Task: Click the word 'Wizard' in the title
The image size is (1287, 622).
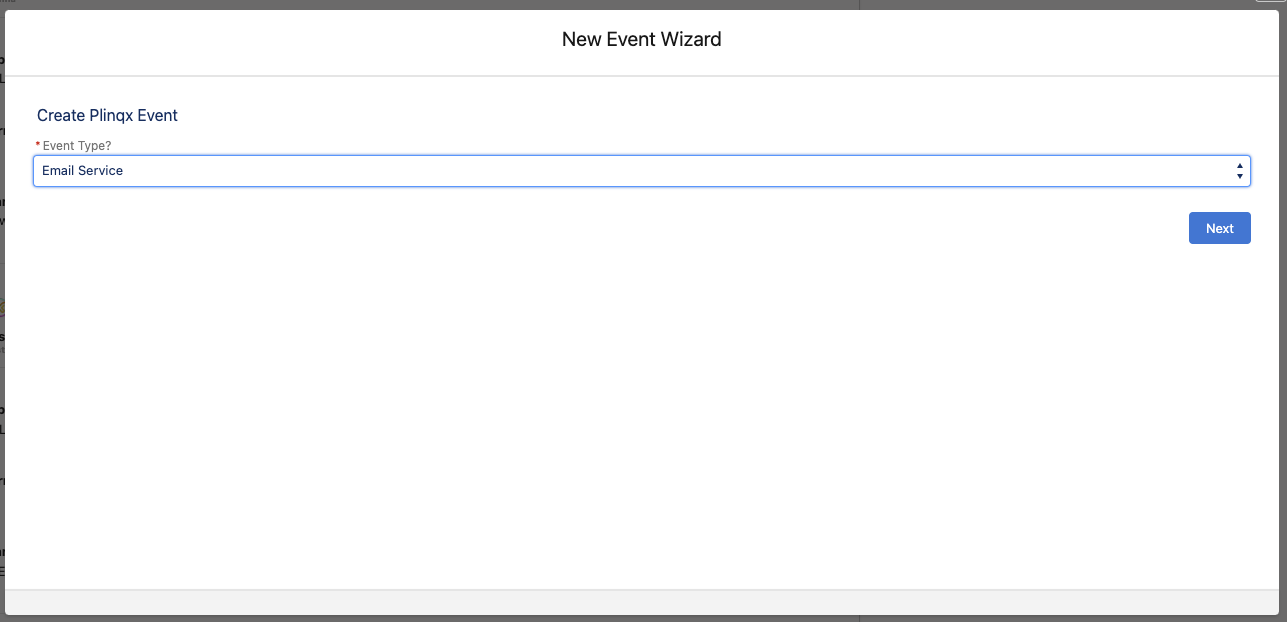Action: click(x=690, y=40)
